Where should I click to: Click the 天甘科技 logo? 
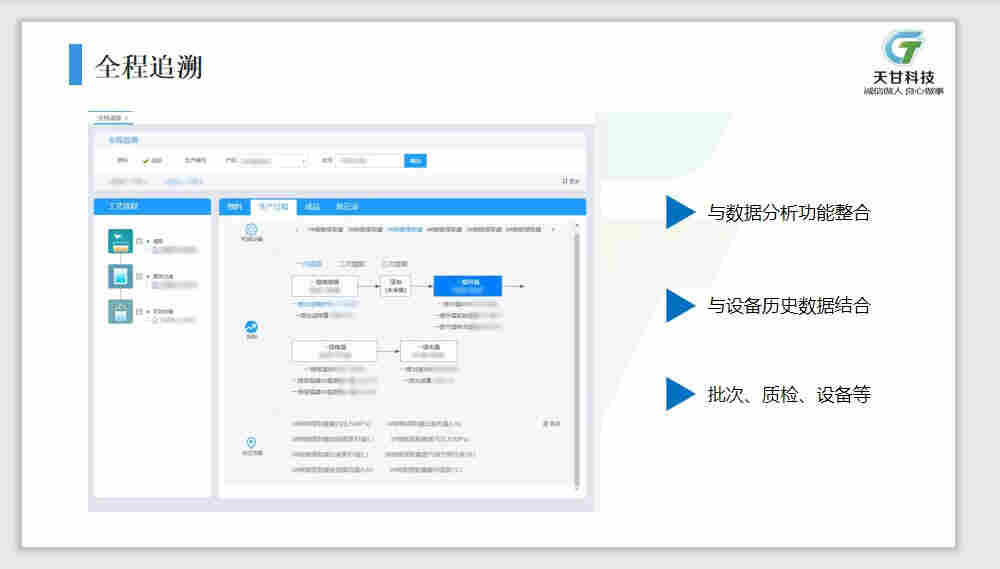point(903,63)
